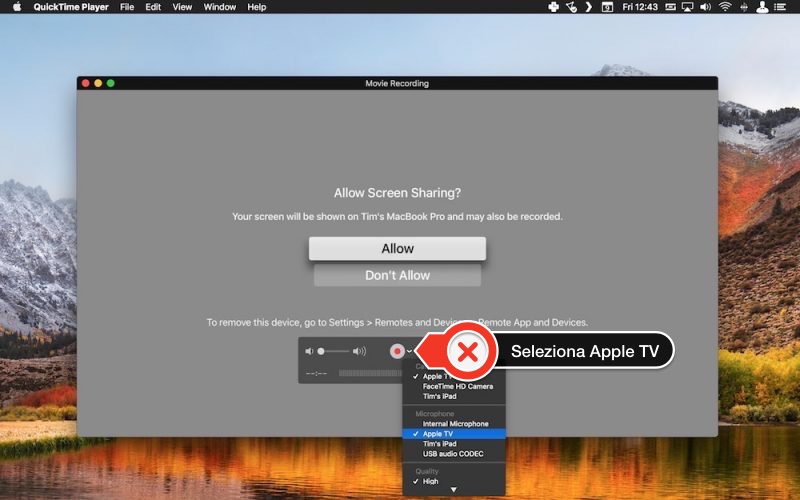Click the down arrow at dropdown bottom

[x=454, y=490]
